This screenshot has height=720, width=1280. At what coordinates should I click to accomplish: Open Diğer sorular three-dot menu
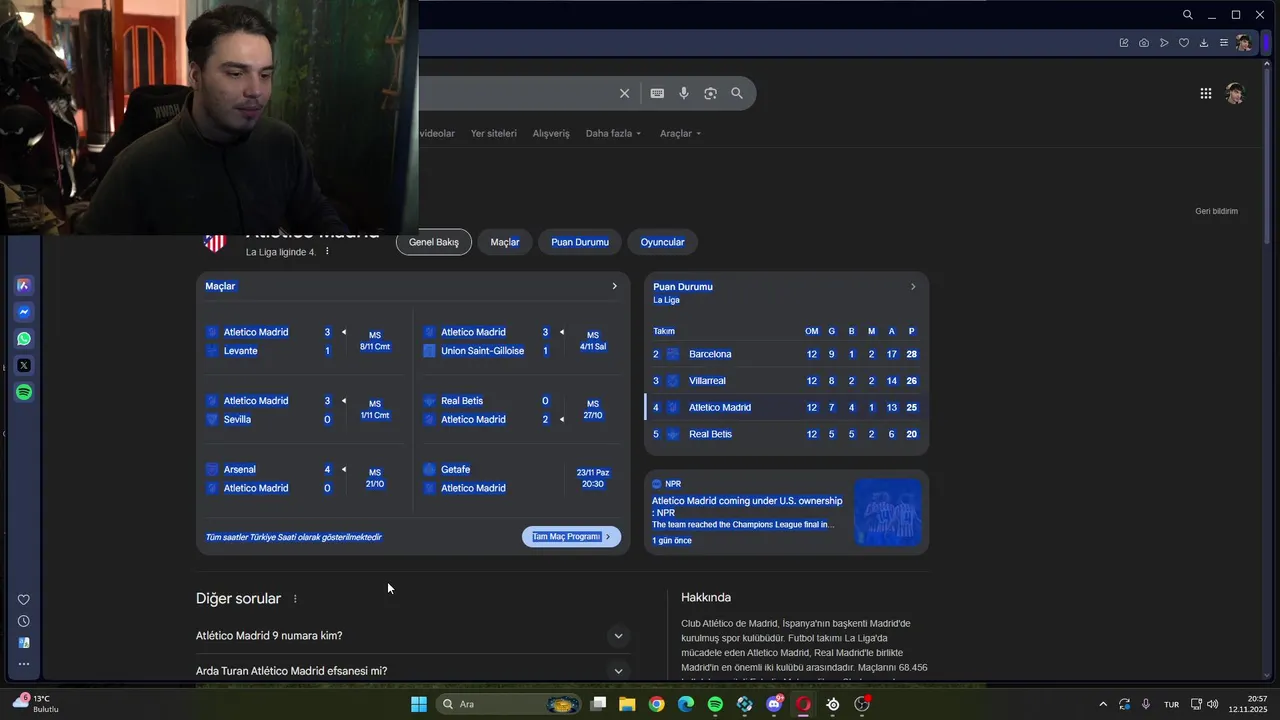[x=295, y=599]
